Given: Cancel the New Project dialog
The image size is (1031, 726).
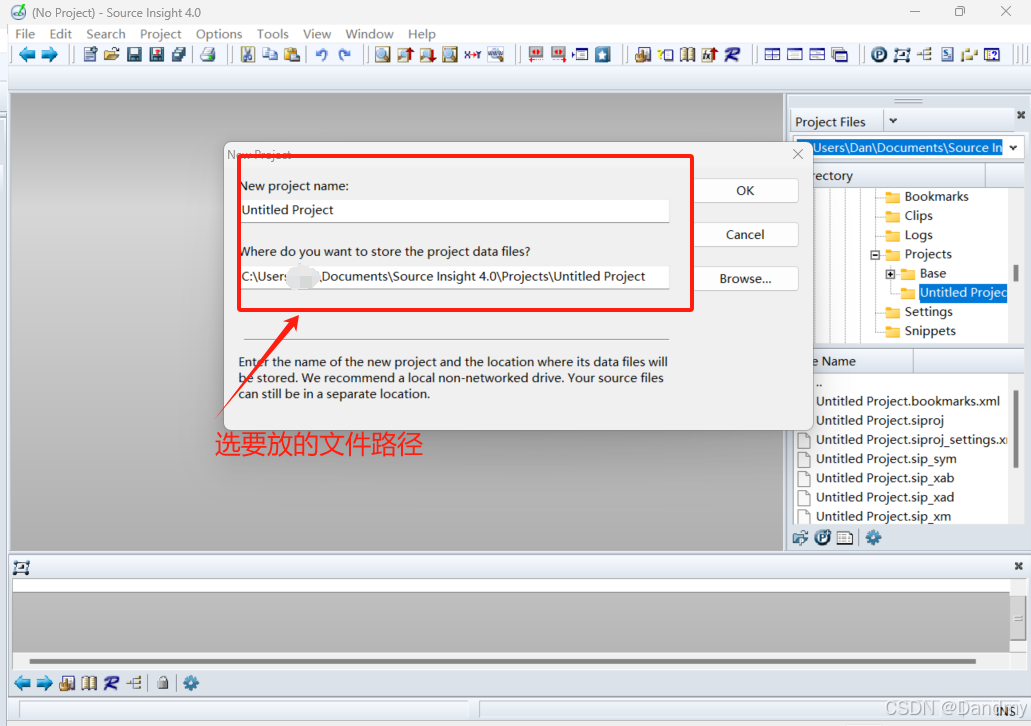Looking at the screenshot, I should click(x=745, y=235).
